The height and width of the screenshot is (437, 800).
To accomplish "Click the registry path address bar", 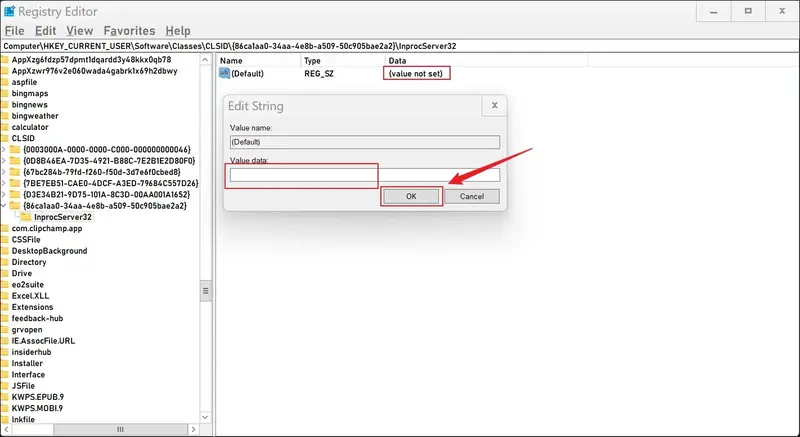I will click(x=400, y=46).
